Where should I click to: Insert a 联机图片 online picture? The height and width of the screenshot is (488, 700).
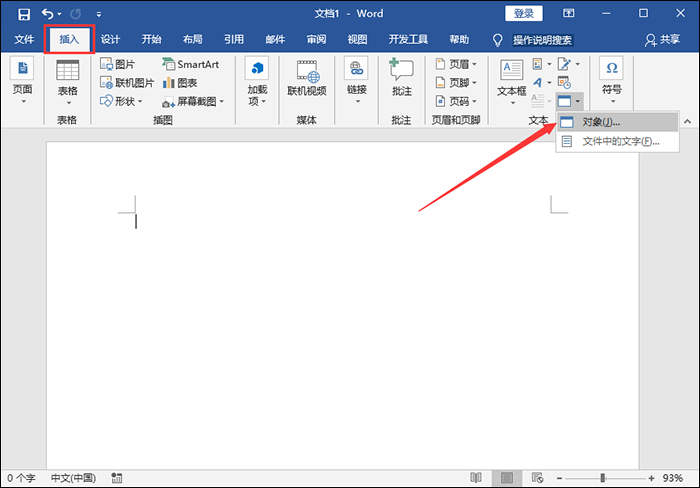(x=127, y=83)
